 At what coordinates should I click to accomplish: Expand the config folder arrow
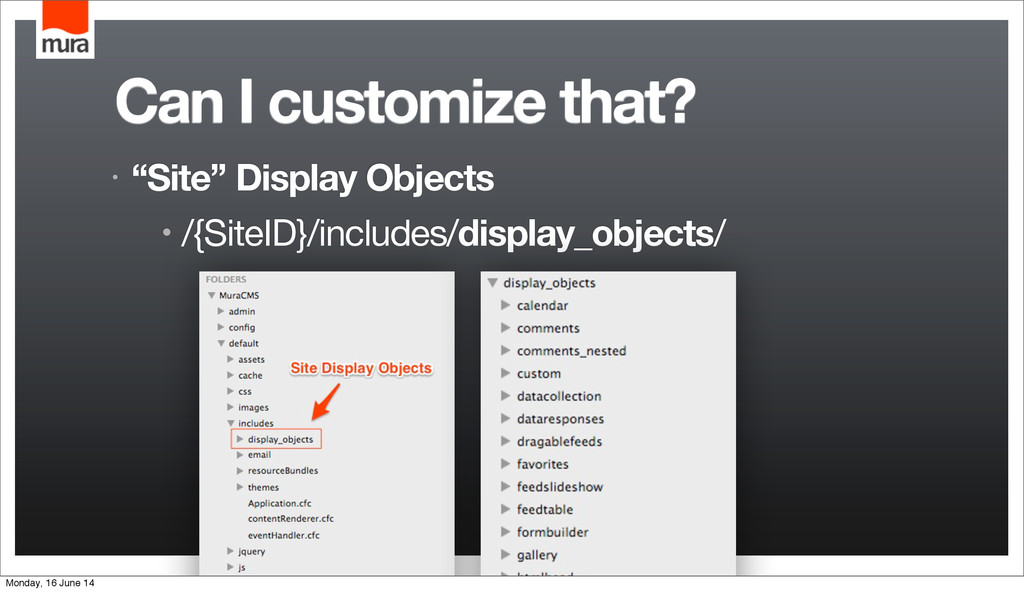coord(221,327)
